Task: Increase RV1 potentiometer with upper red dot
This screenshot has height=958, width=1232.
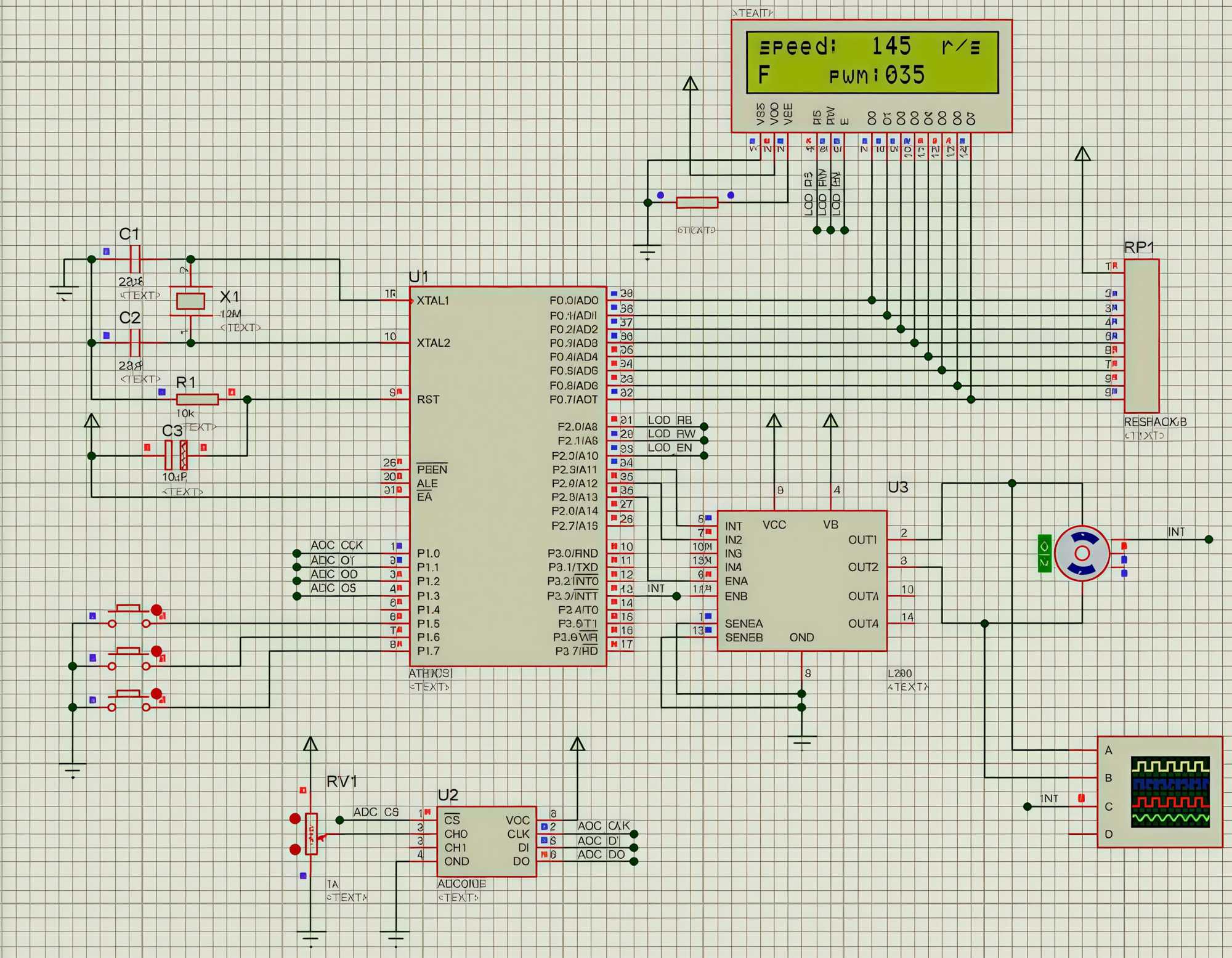Action: 295,819
